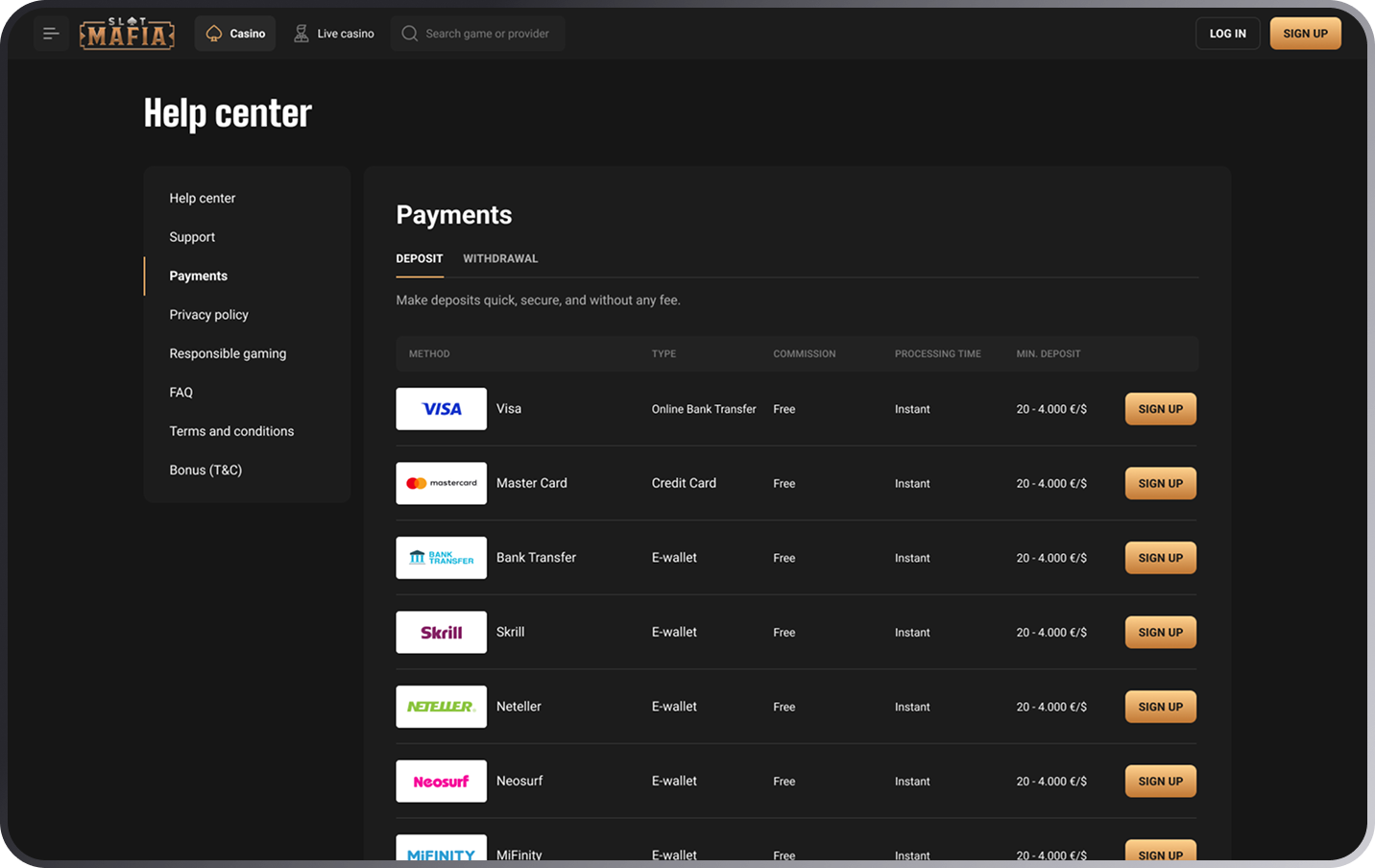The image size is (1375, 868).
Task: Go to the FAQ sidebar link
Action: [x=181, y=392]
